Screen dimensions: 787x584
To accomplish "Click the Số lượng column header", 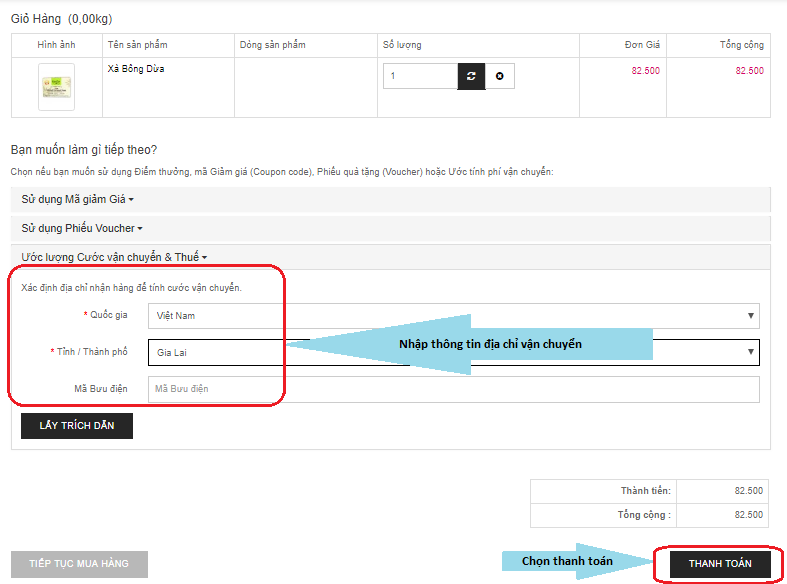I will (x=402, y=45).
